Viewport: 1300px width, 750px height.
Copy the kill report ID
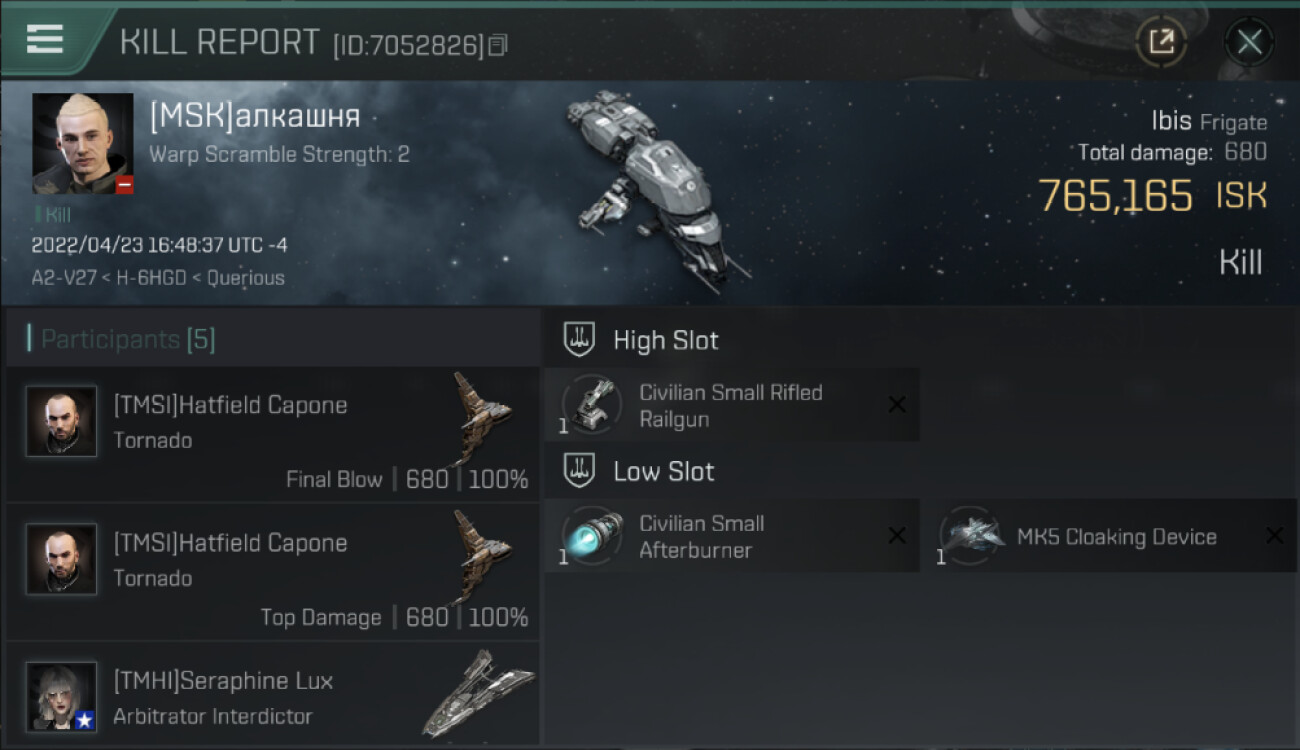pyautogui.click(x=498, y=45)
